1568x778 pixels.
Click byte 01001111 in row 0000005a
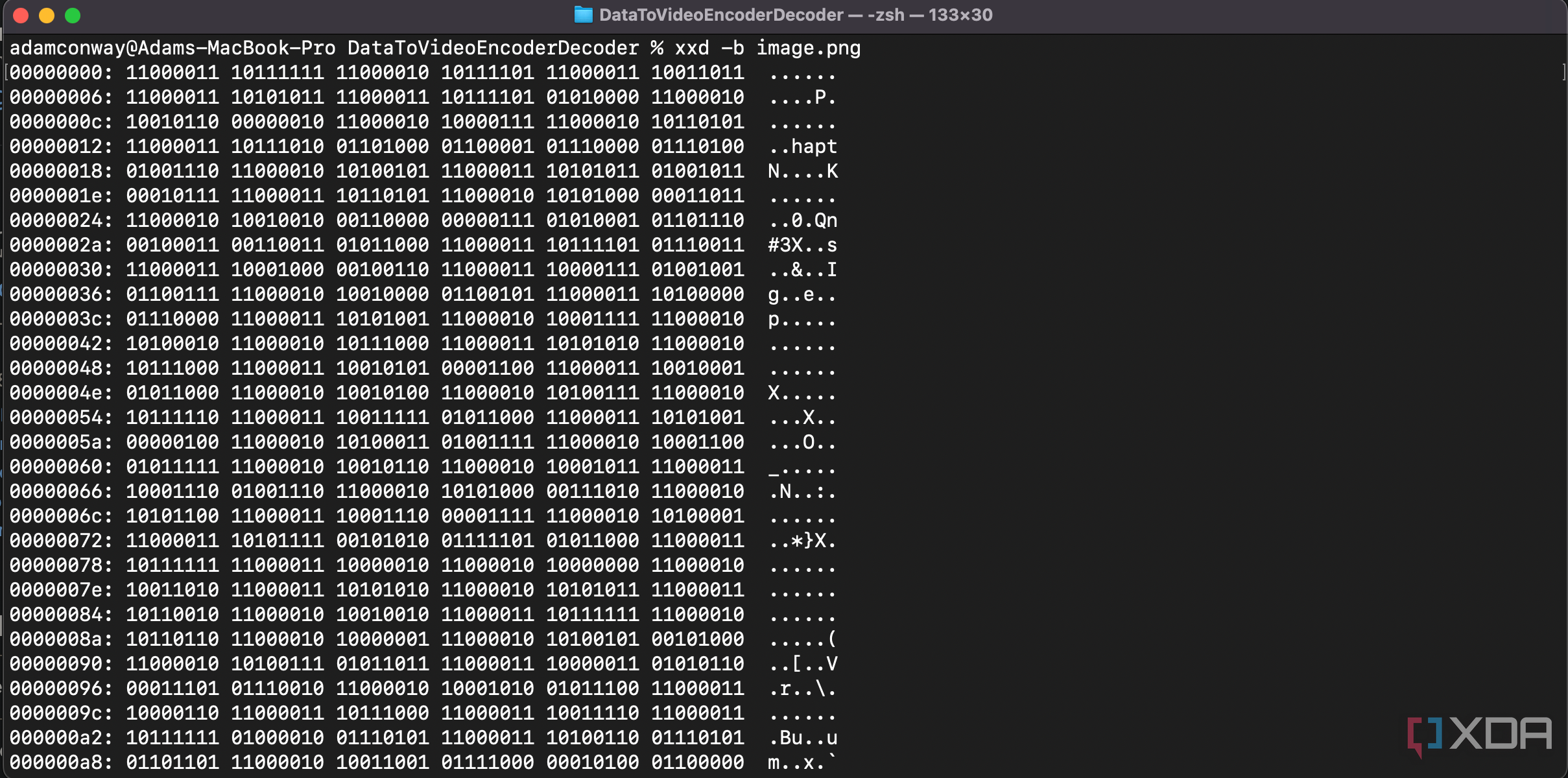pyautogui.click(x=488, y=442)
